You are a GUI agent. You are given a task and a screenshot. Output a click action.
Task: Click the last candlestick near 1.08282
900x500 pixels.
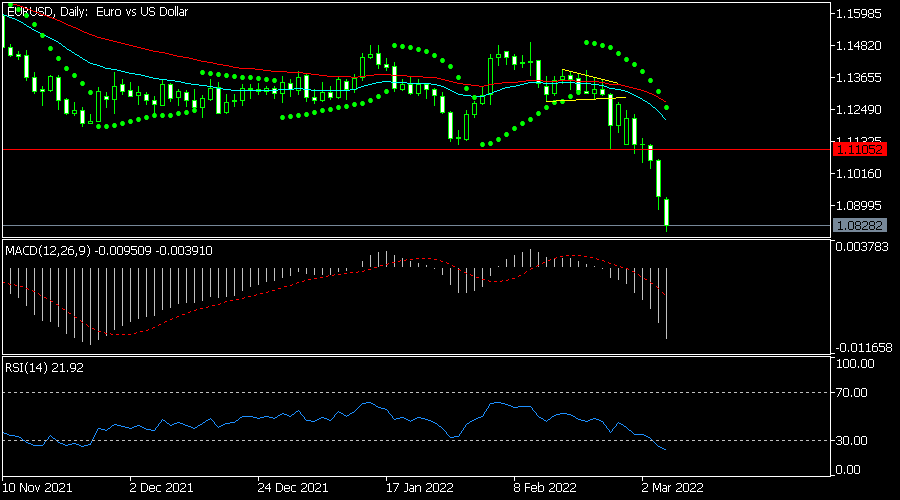[666, 214]
